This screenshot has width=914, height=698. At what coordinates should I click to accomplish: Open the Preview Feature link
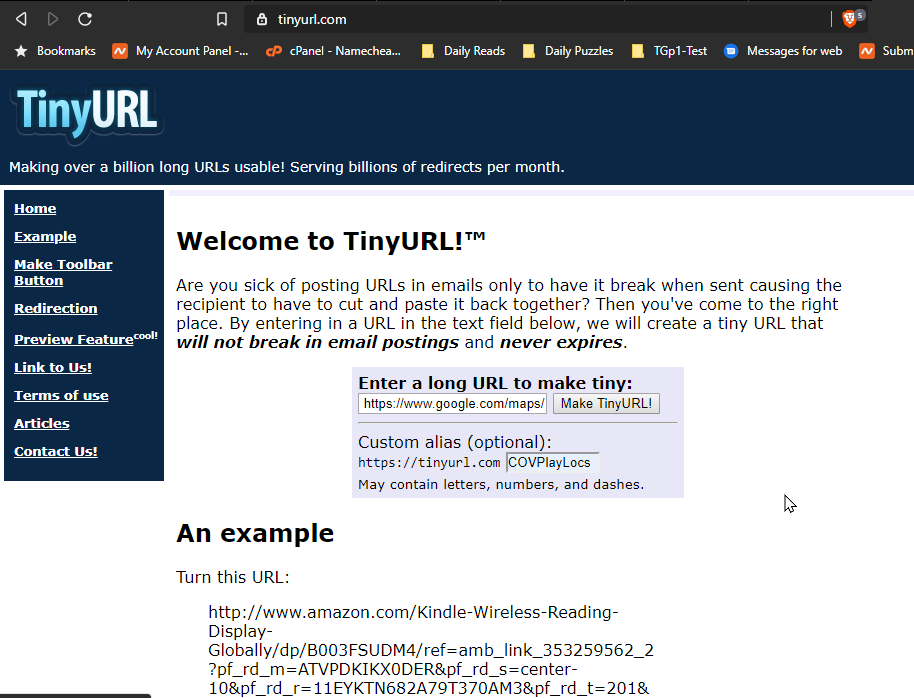pos(73,339)
